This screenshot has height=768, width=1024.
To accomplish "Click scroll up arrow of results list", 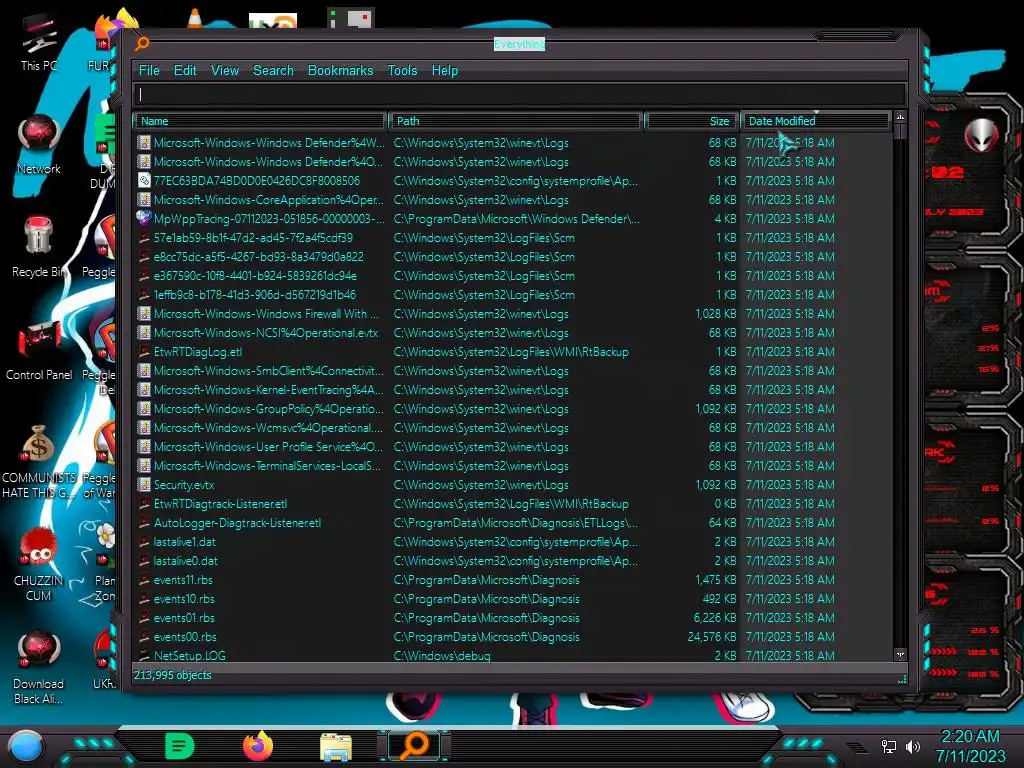I will point(901,118).
